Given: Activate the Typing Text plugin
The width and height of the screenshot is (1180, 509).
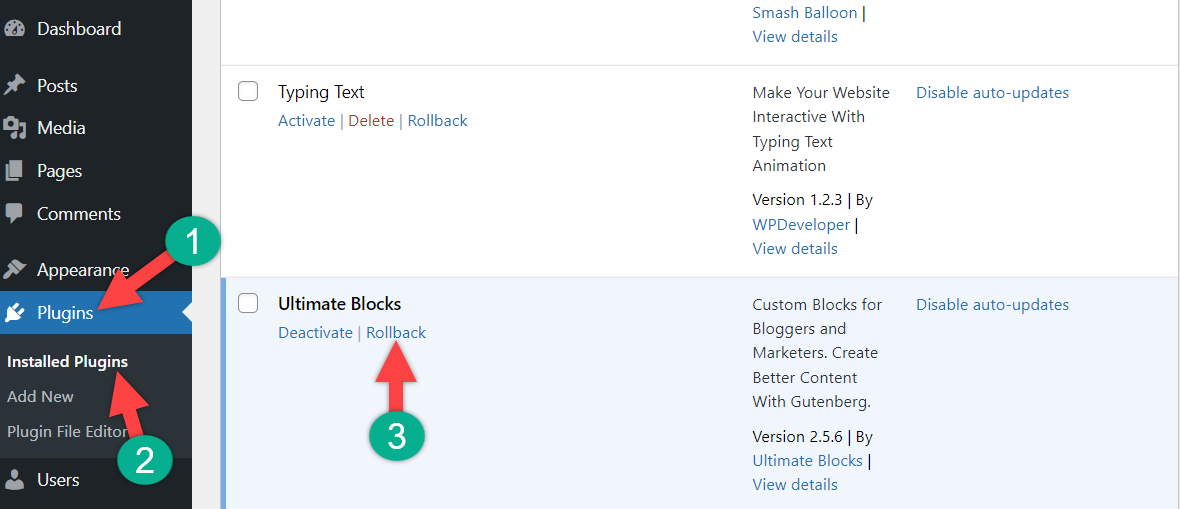Looking at the screenshot, I should 306,121.
